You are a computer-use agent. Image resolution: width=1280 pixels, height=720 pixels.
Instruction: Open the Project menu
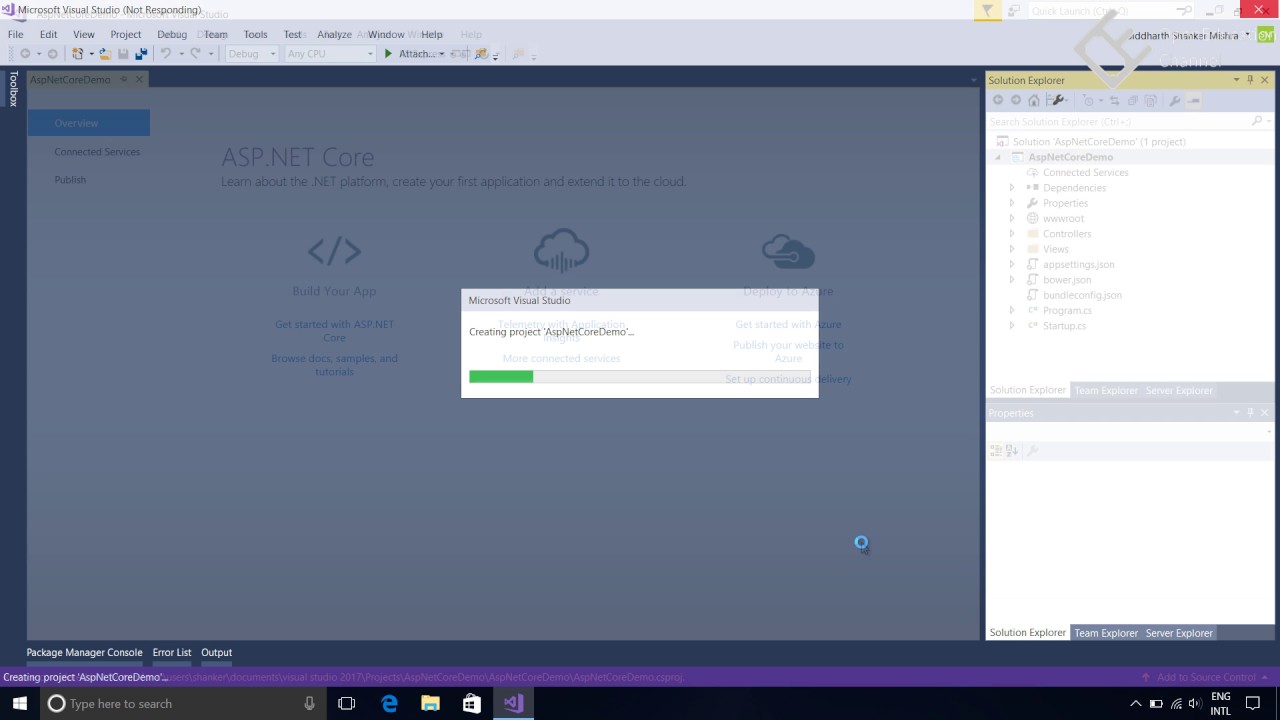[x=126, y=34]
